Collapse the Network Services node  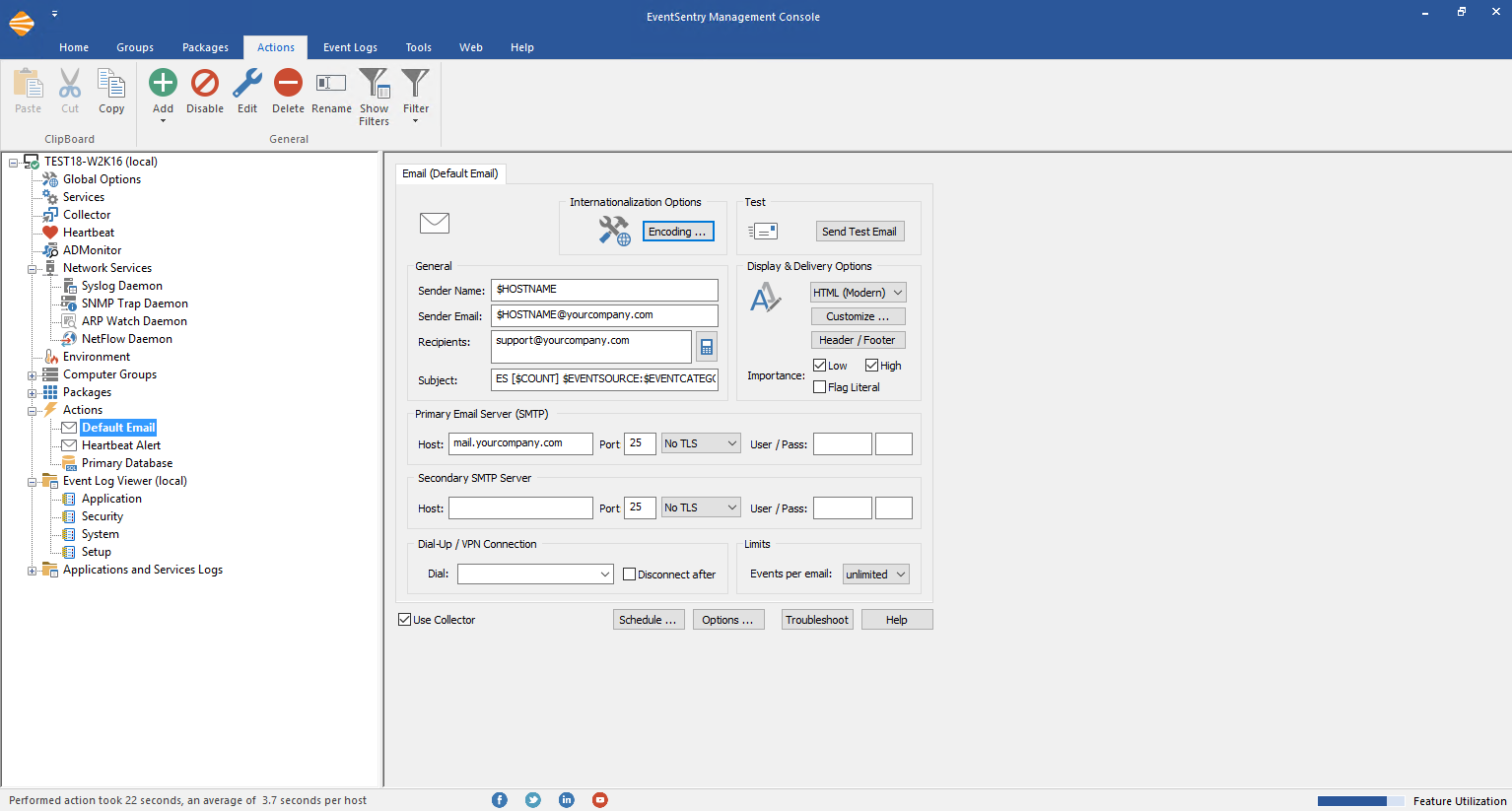(x=33, y=269)
